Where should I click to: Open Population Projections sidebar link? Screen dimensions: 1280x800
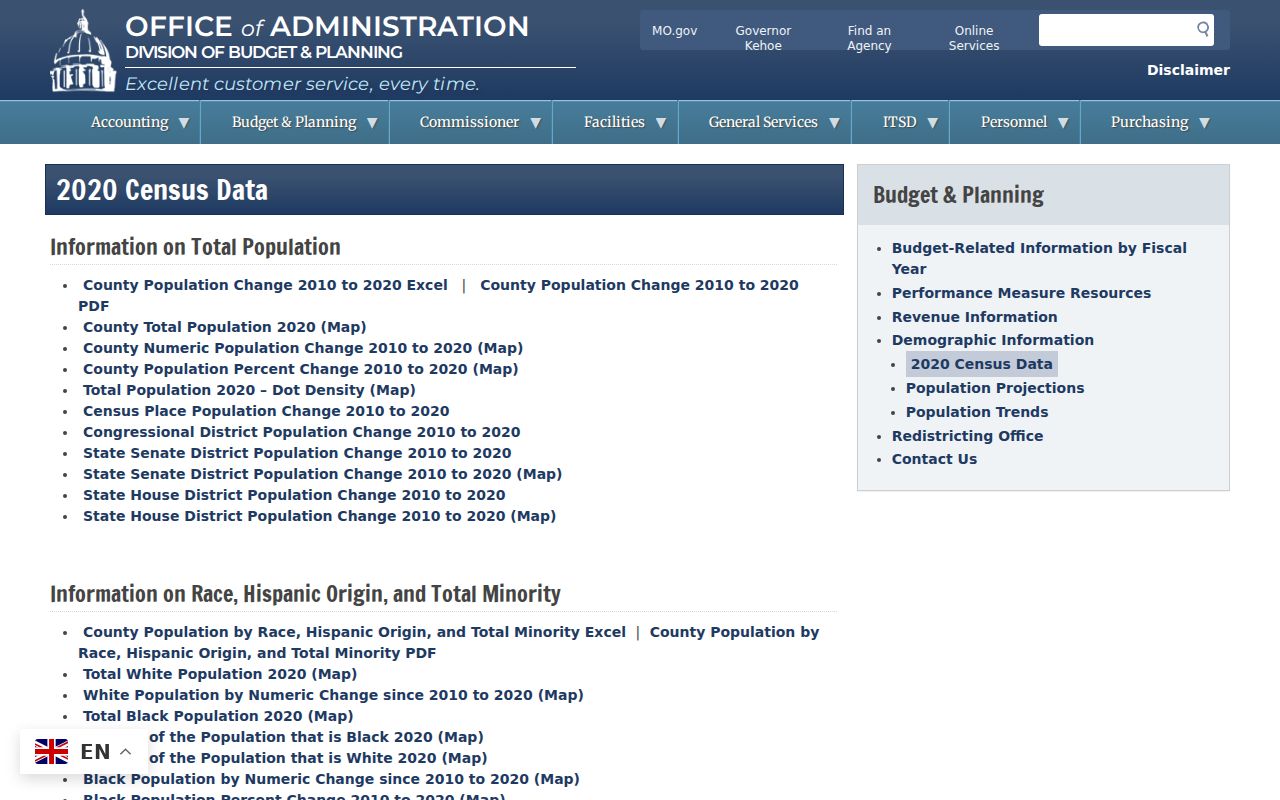click(x=995, y=388)
